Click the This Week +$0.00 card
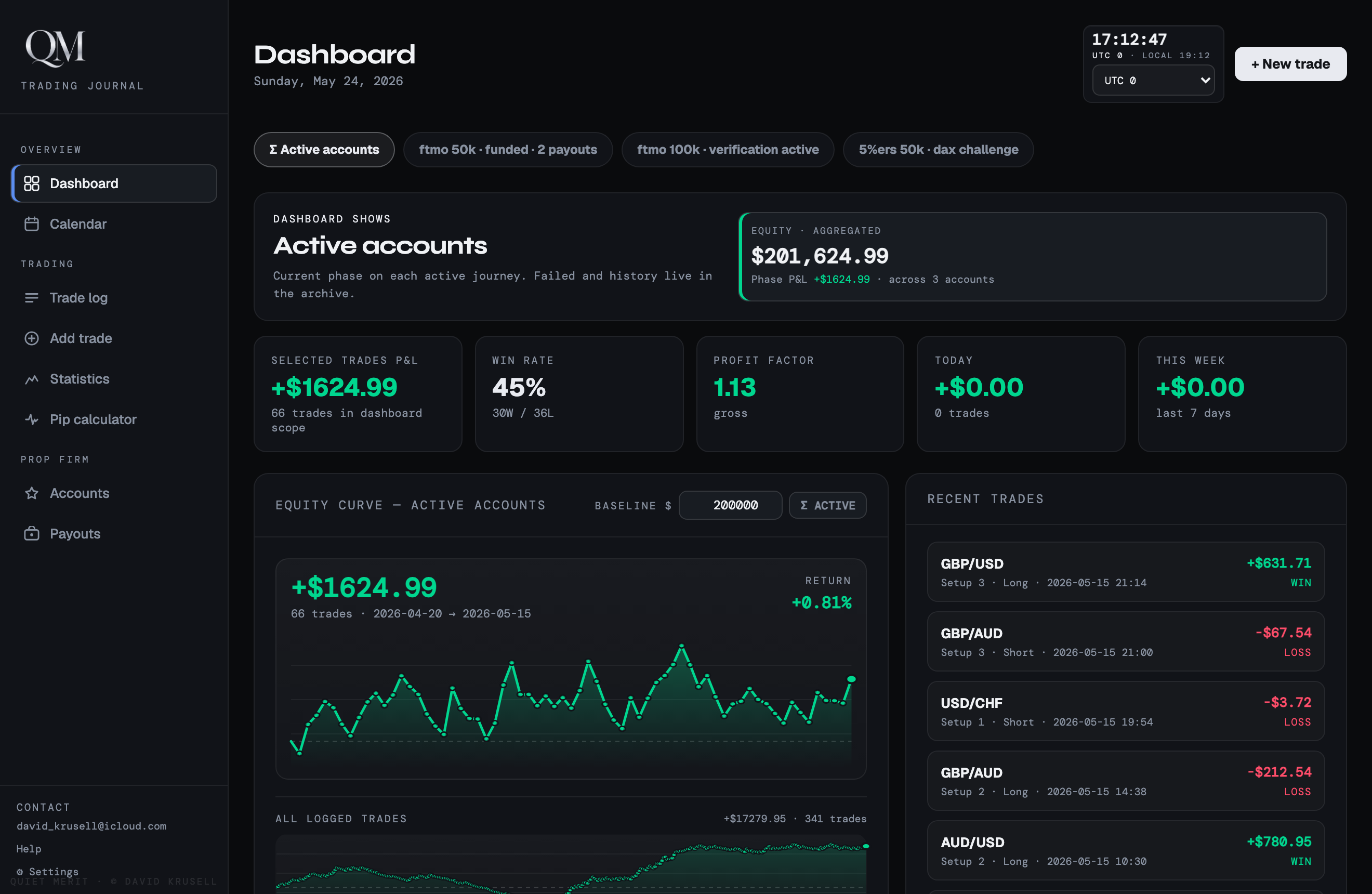 click(x=1242, y=395)
